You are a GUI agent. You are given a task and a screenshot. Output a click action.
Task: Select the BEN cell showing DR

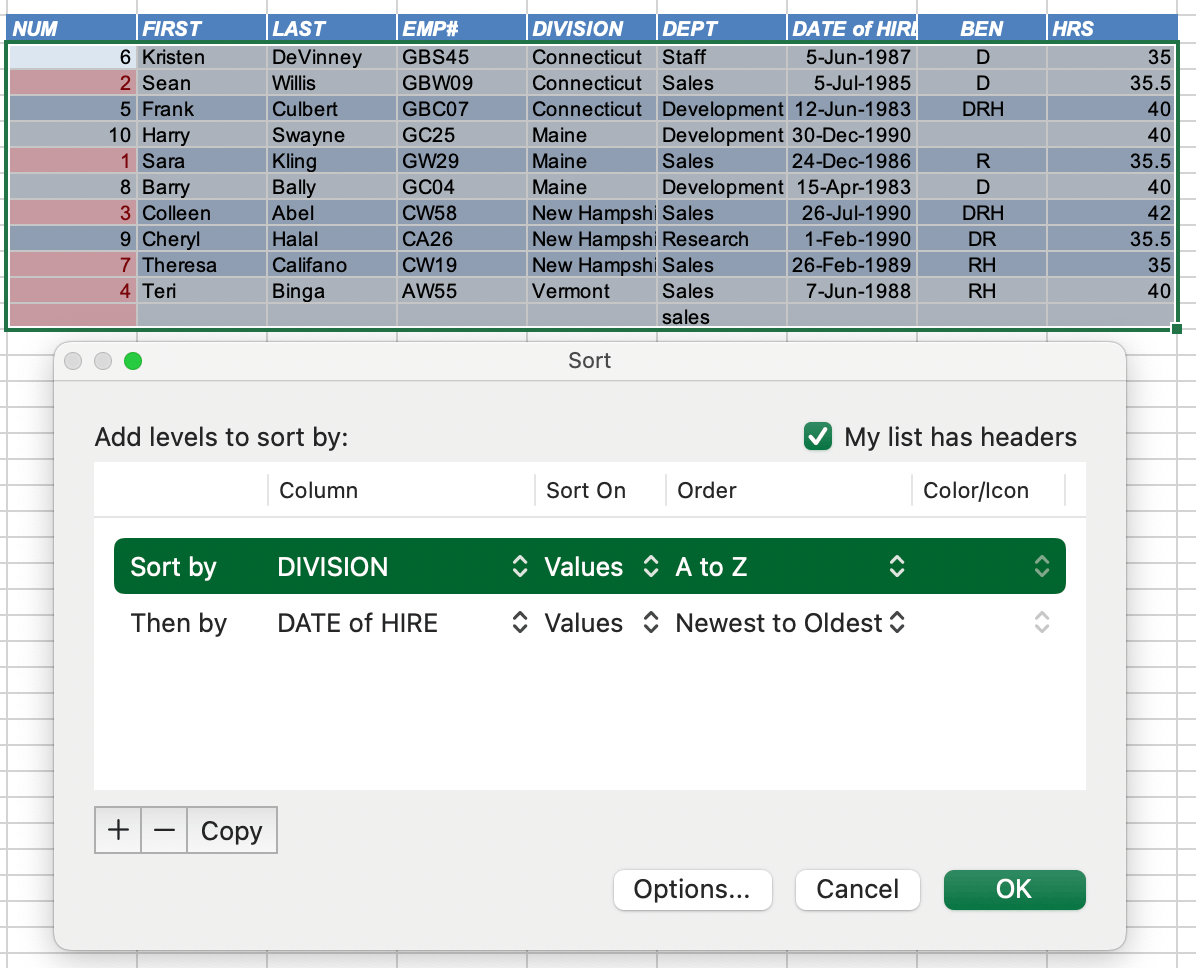coord(982,239)
